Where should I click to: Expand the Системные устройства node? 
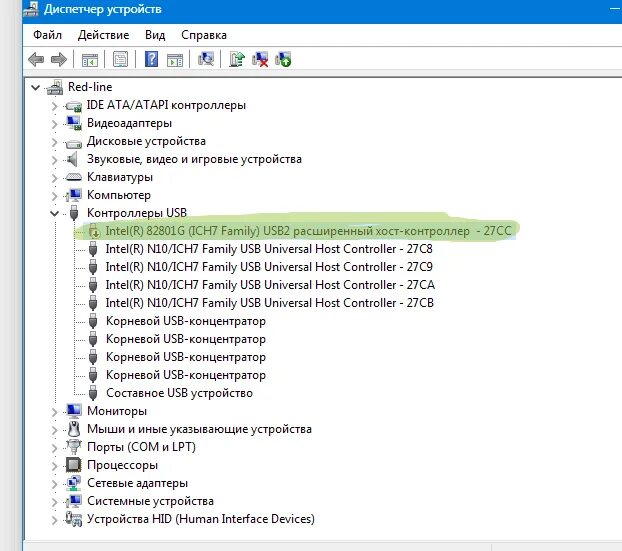point(54,502)
